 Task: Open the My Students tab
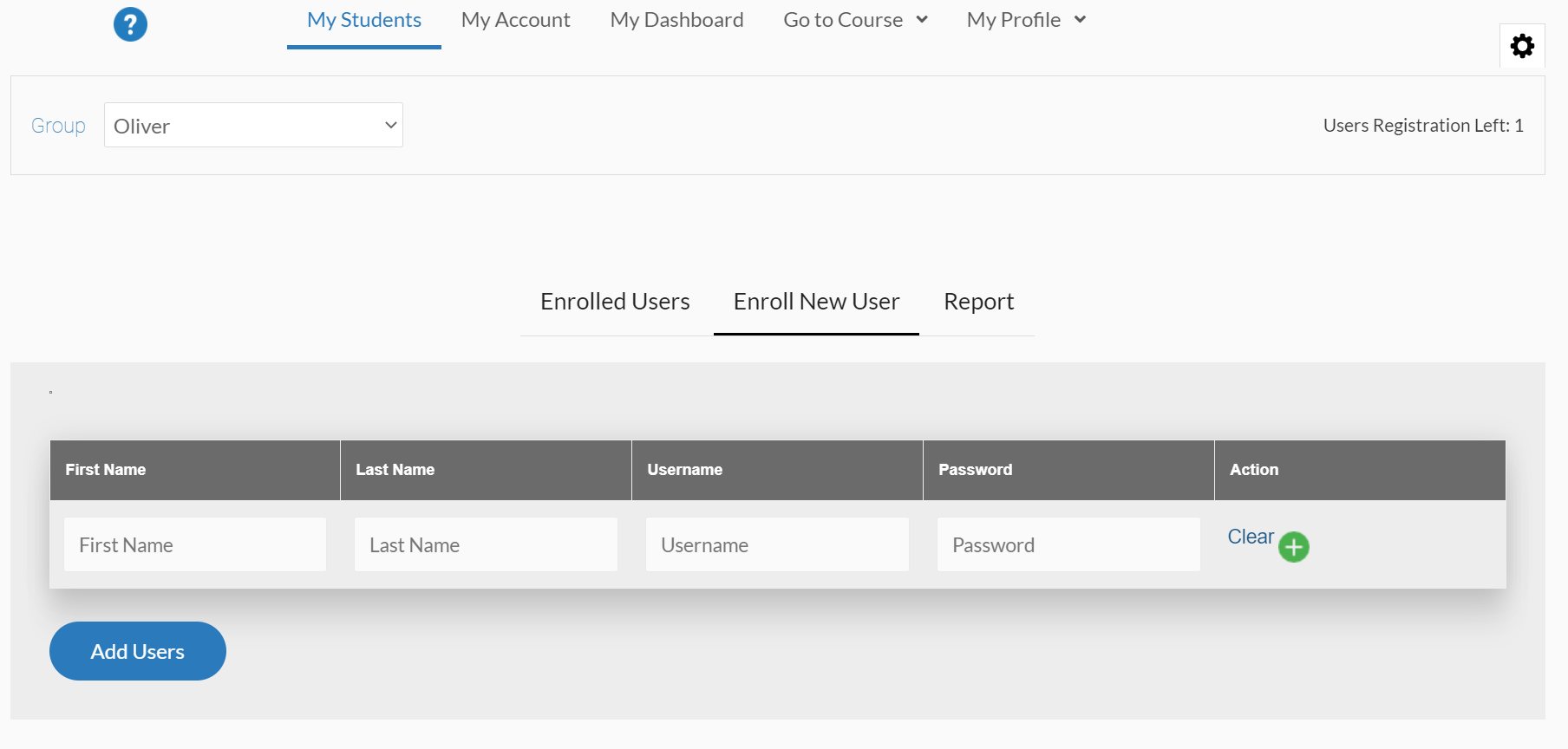(364, 20)
